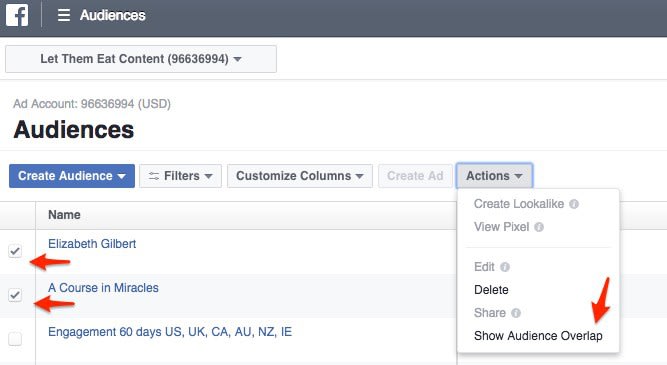Check the Engagement 60 days audience checkbox
The image size is (667, 365).
coord(15,339)
